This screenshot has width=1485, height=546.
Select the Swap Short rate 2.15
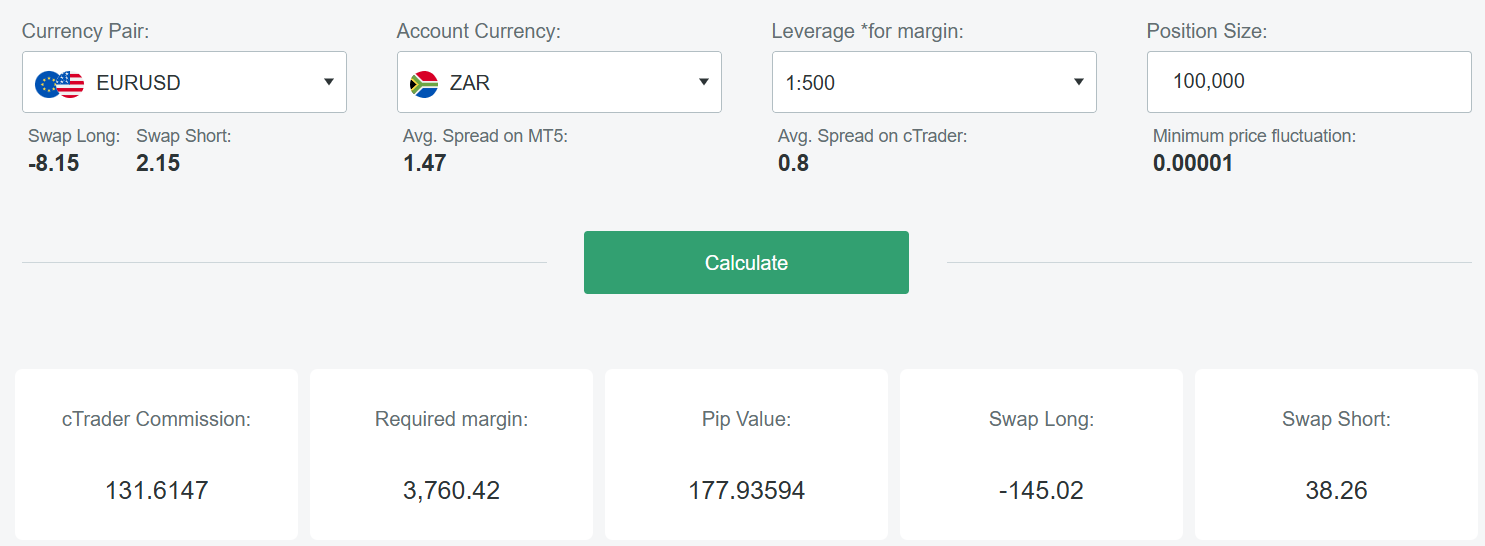(x=158, y=163)
